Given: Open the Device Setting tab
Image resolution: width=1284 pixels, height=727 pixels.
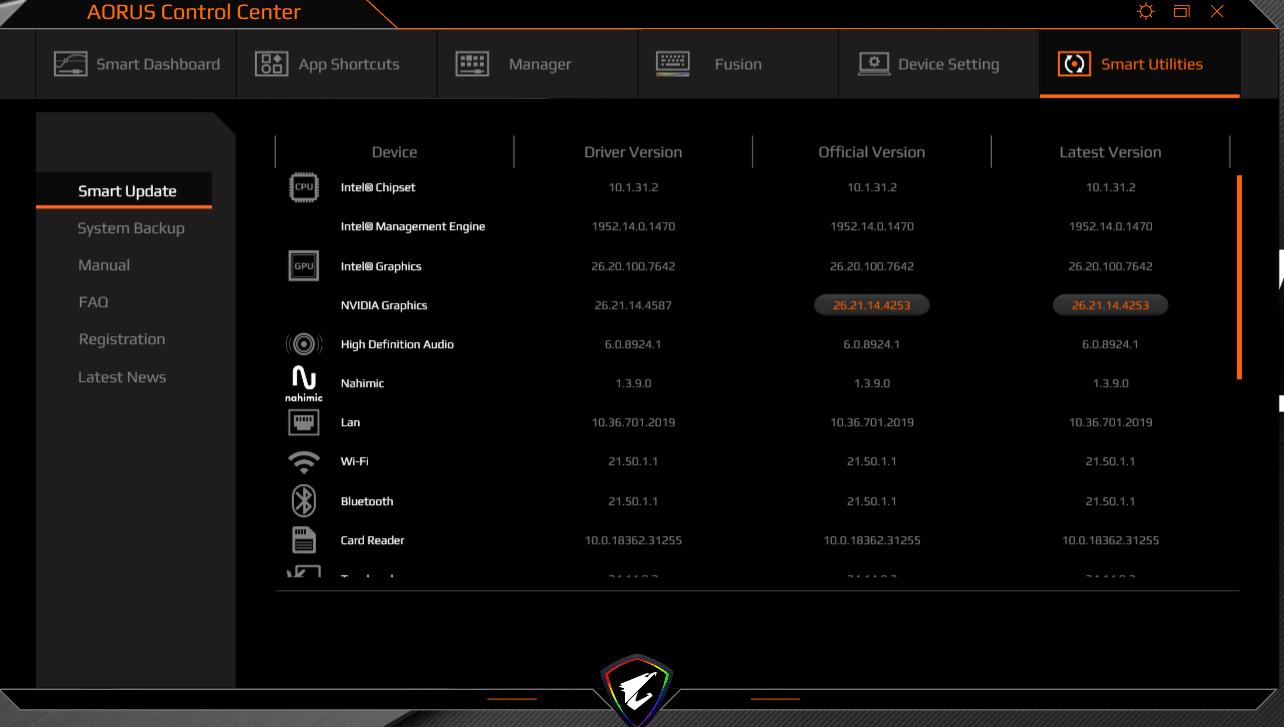Looking at the screenshot, I should click(929, 64).
